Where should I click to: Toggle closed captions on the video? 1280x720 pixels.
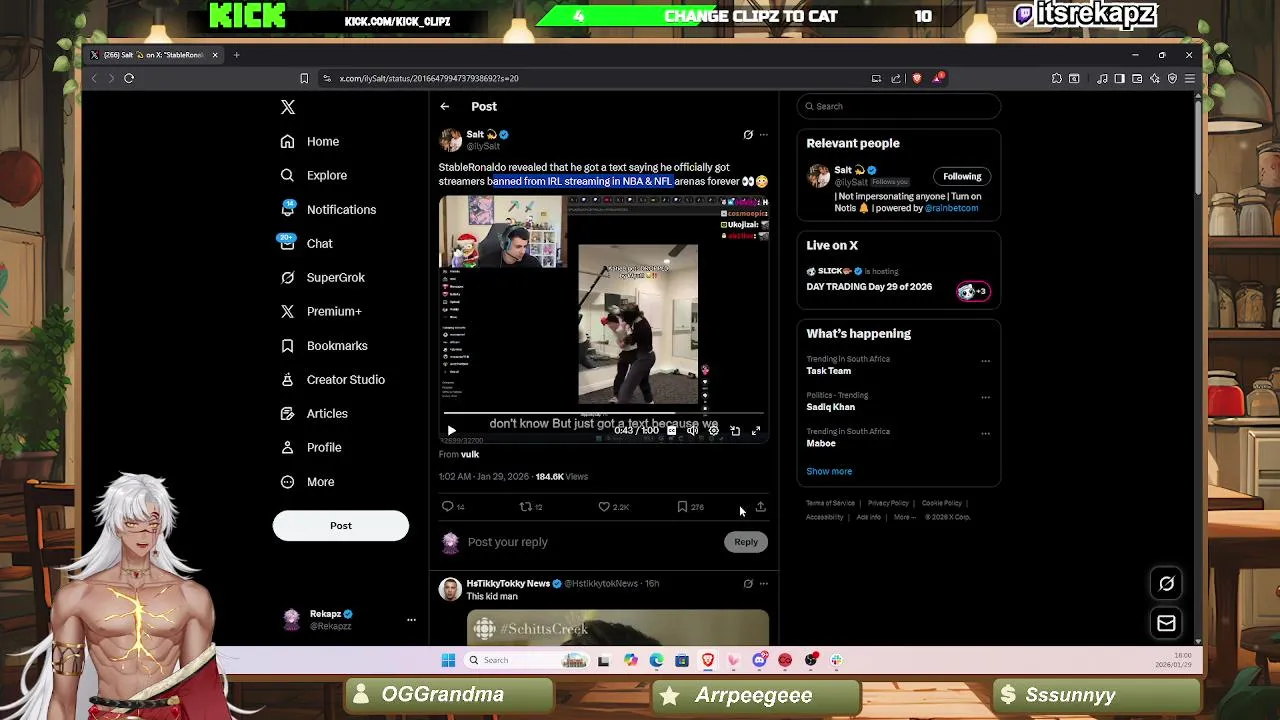point(671,431)
